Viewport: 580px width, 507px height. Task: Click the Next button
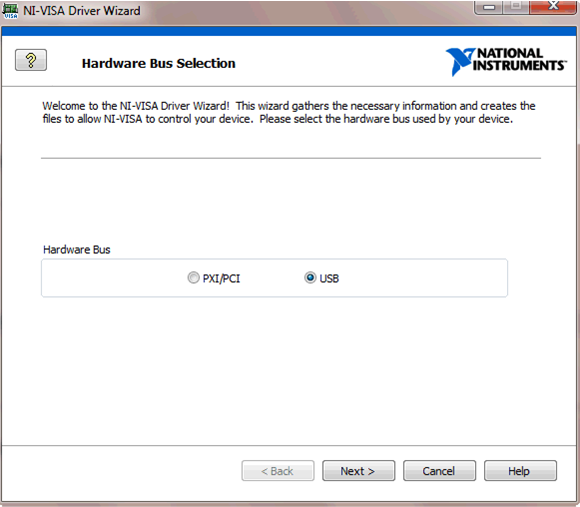[358, 471]
